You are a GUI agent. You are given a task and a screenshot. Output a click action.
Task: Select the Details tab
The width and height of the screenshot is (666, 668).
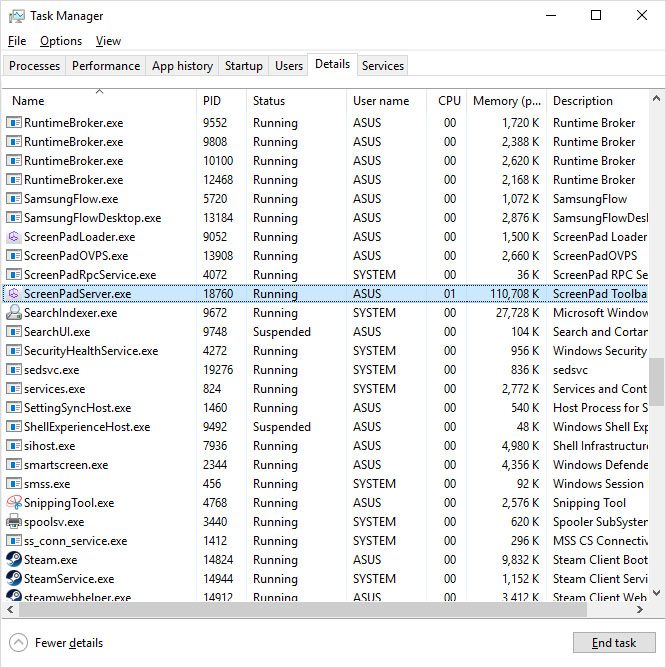coord(332,64)
